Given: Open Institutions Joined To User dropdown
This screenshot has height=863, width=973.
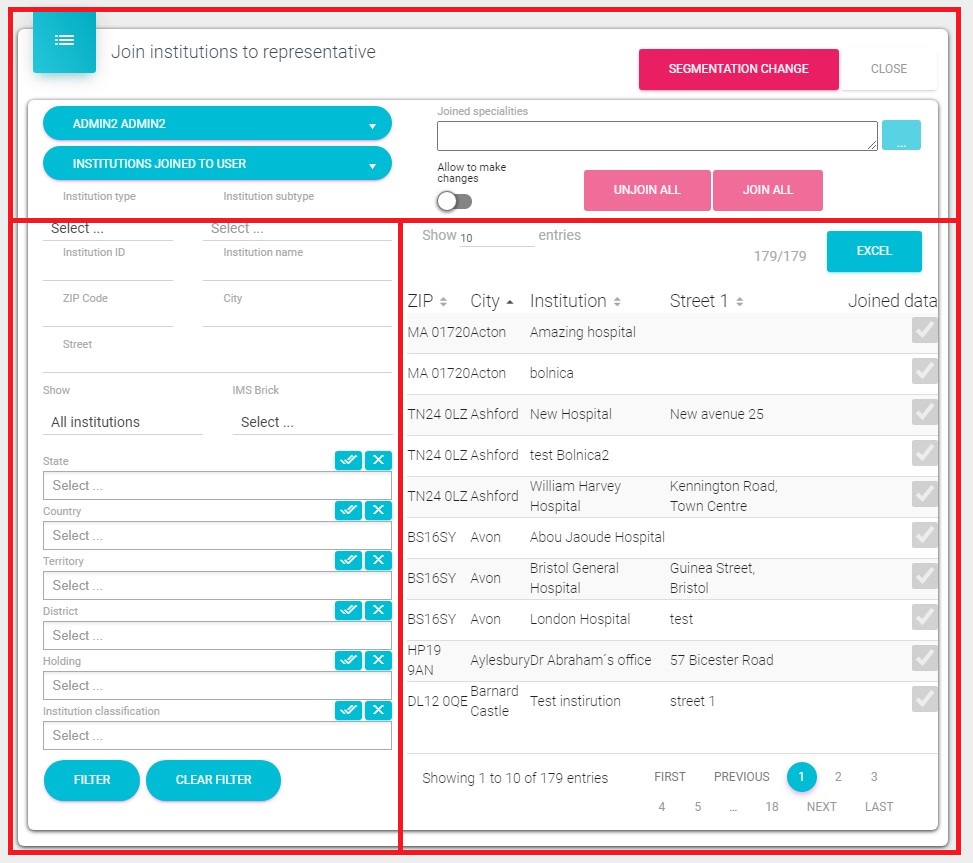Looking at the screenshot, I should (217, 164).
